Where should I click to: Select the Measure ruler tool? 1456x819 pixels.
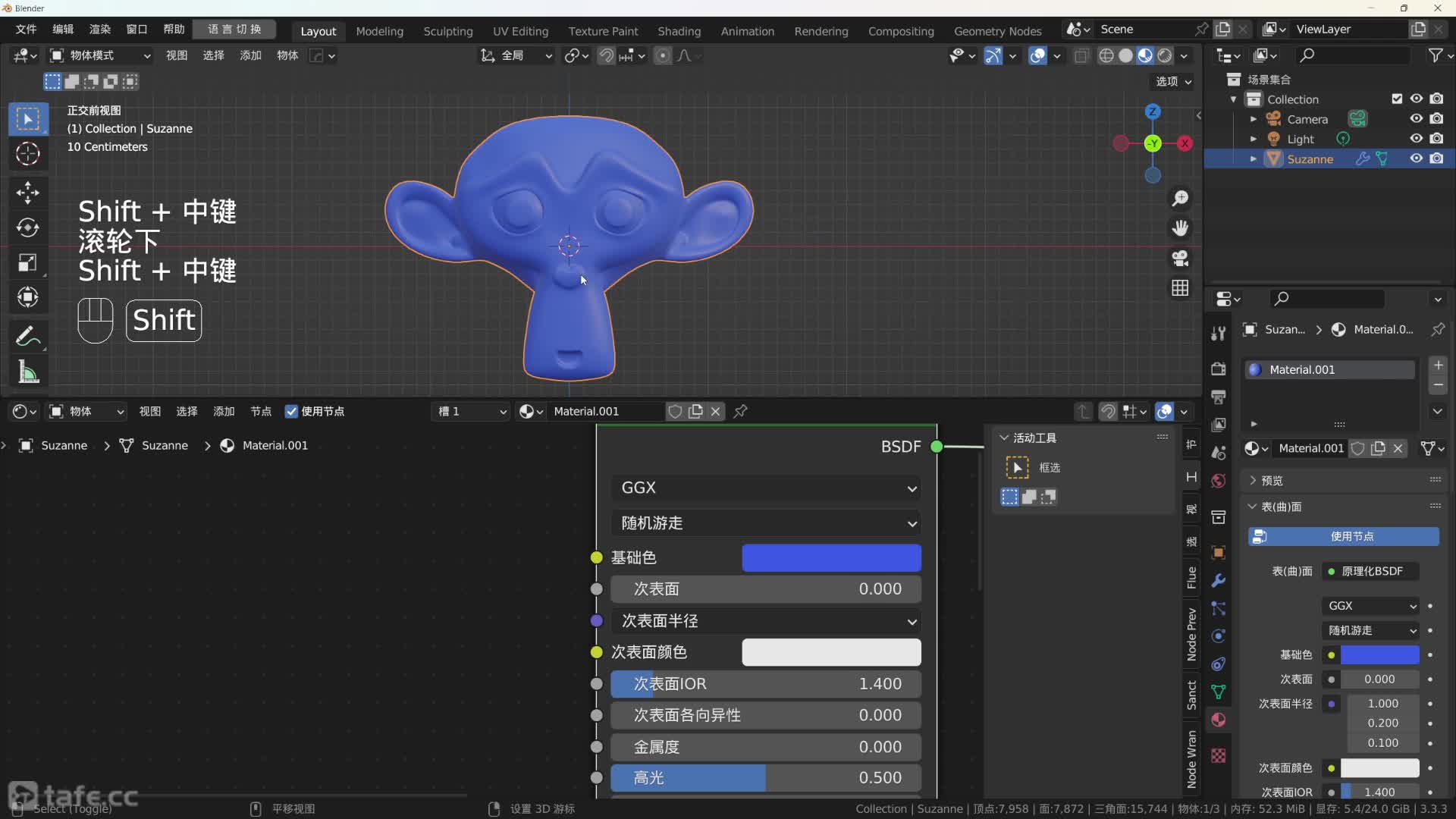click(28, 372)
